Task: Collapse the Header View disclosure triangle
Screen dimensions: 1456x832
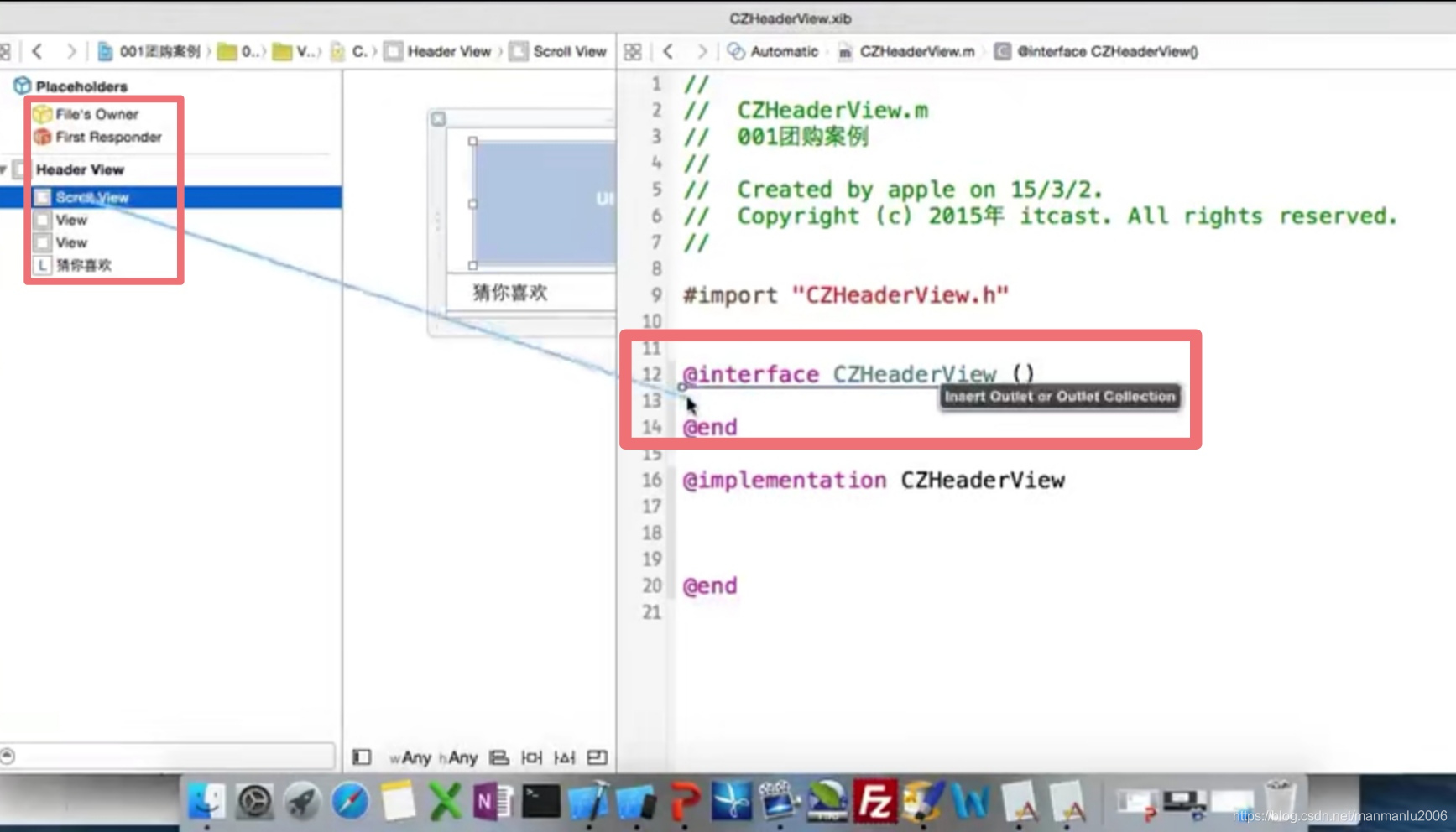Action: click(x=4, y=169)
